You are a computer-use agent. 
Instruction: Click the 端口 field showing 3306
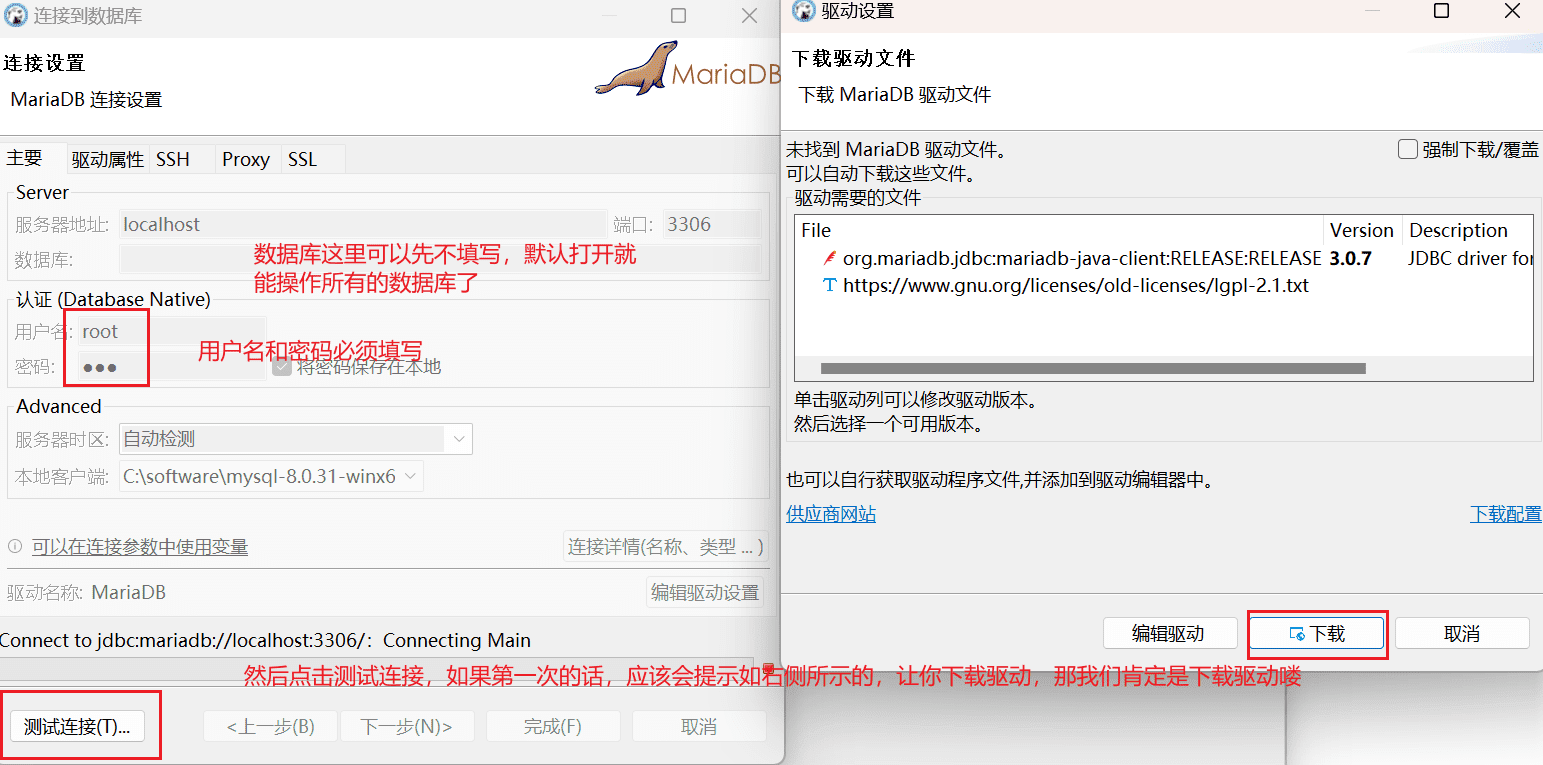point(712,225)
